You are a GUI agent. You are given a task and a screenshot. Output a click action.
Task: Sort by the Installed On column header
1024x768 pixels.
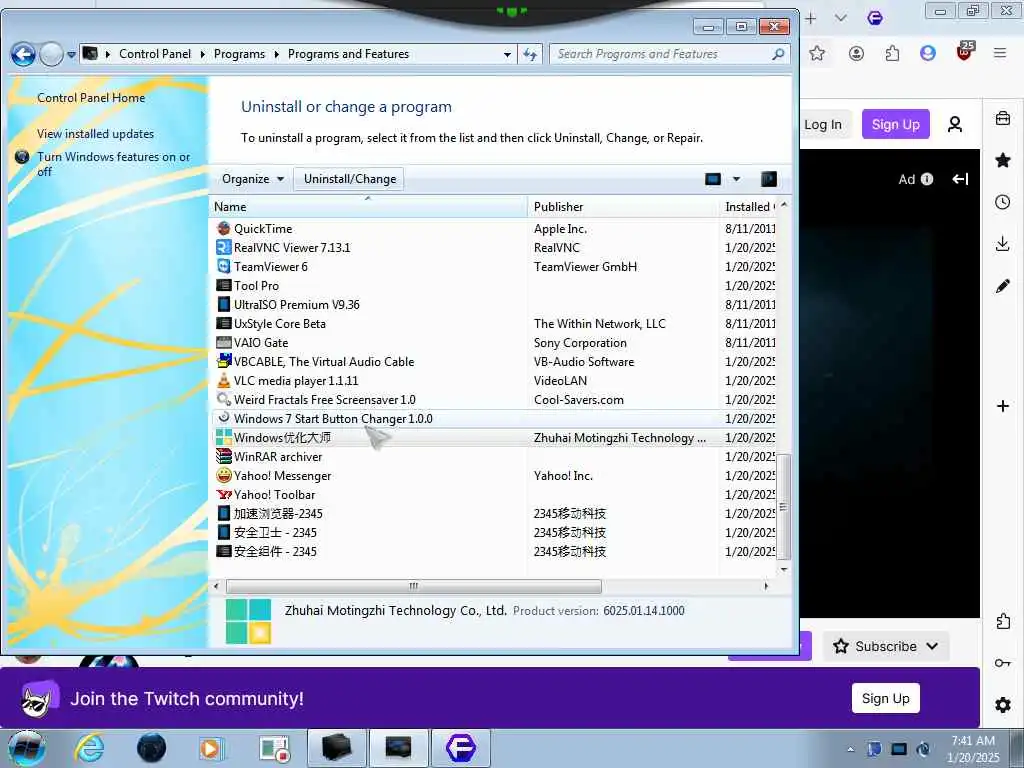pyautogui.click(x=748, y=207)
